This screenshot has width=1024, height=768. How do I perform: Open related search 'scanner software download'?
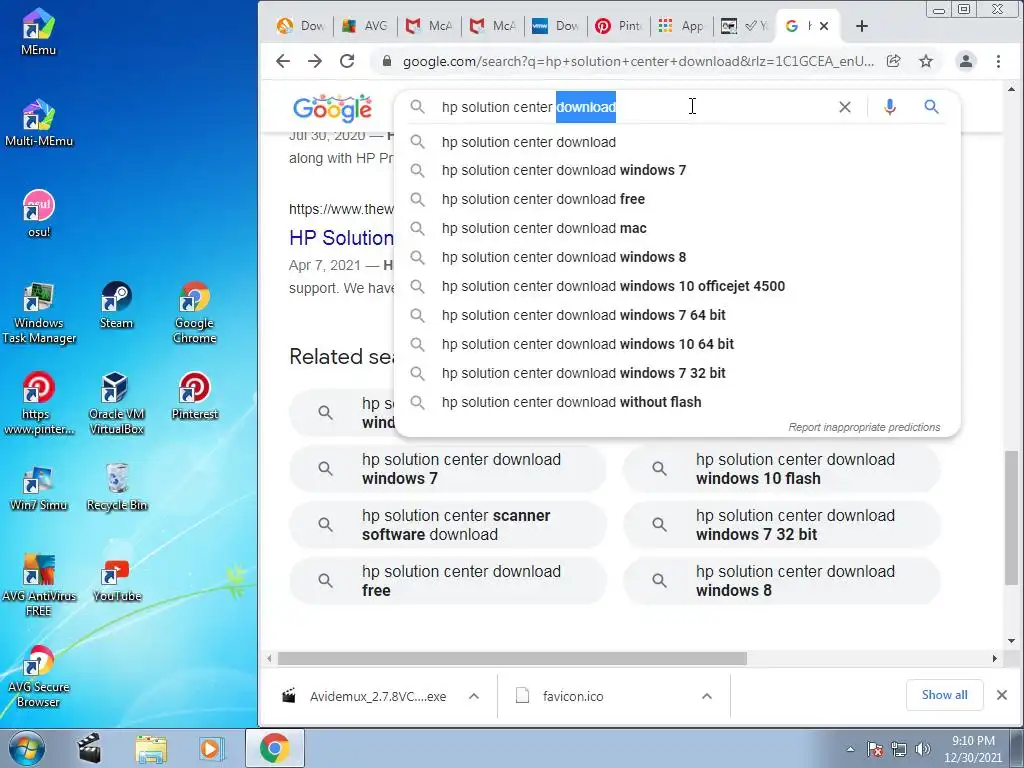(x=447, y=525)
